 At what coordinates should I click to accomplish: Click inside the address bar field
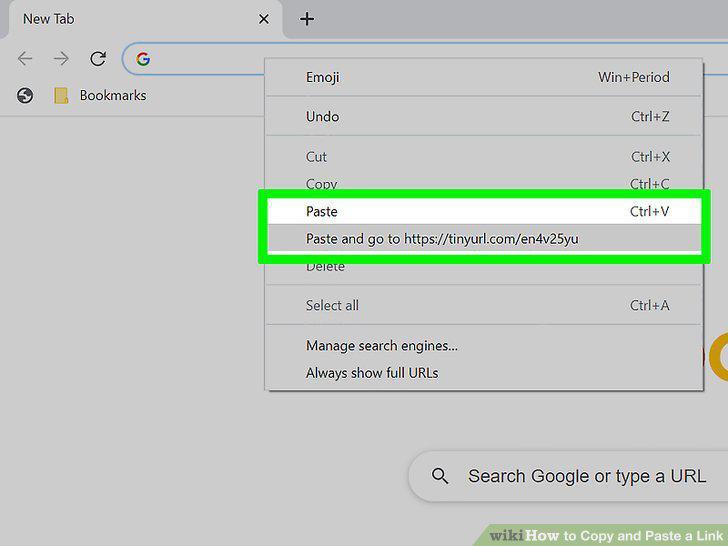(x=425, y=59)
